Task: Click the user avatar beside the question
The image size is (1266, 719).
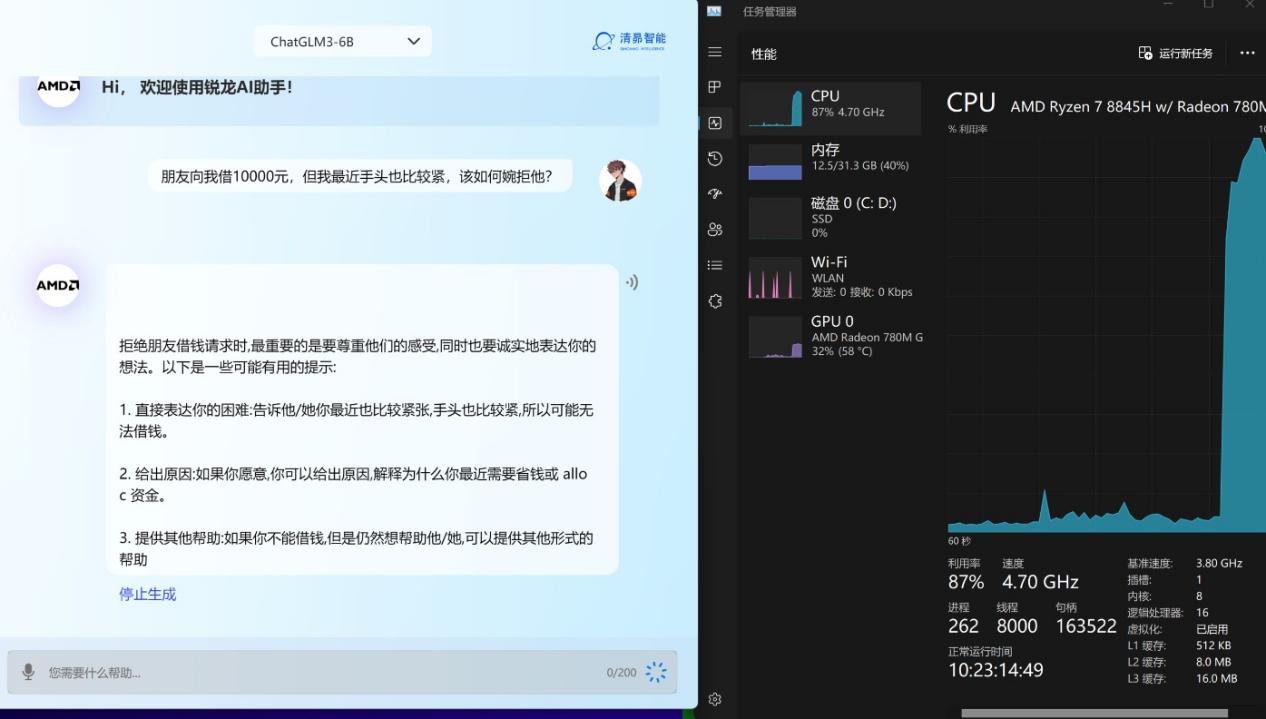Action: (620, 180)
